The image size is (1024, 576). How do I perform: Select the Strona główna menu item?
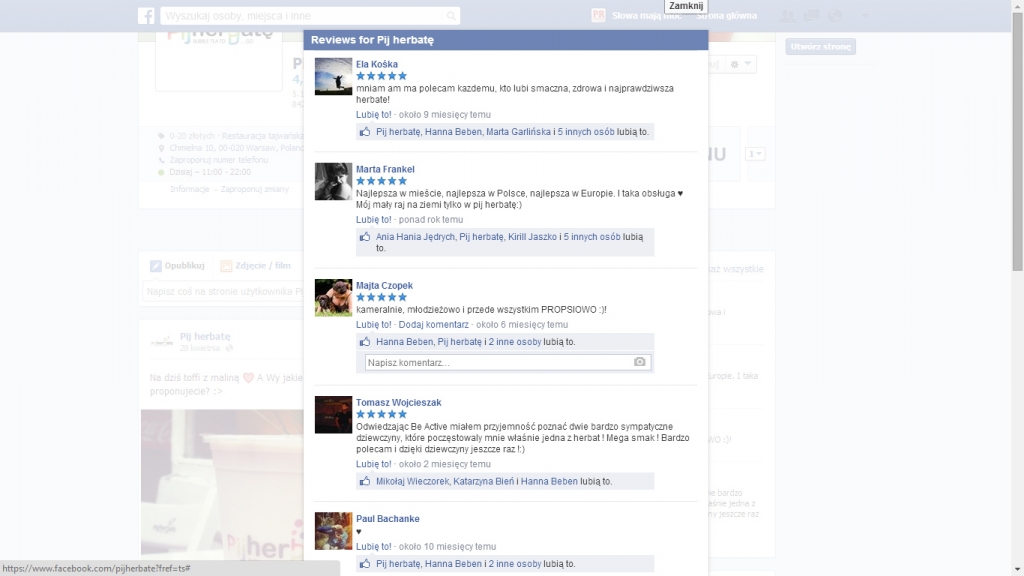point(727,16)
